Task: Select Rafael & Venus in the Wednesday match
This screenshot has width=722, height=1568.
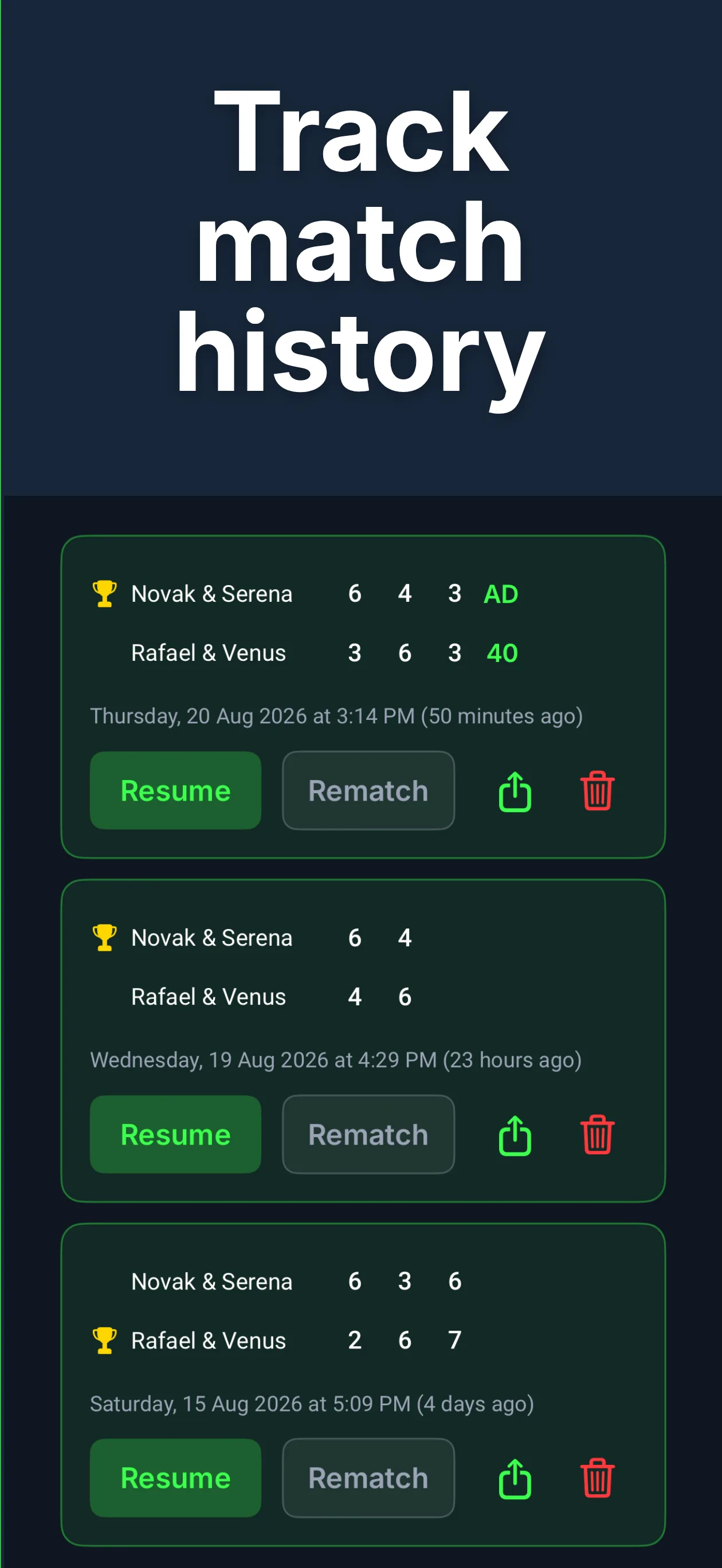Action: tap(208, 997)
